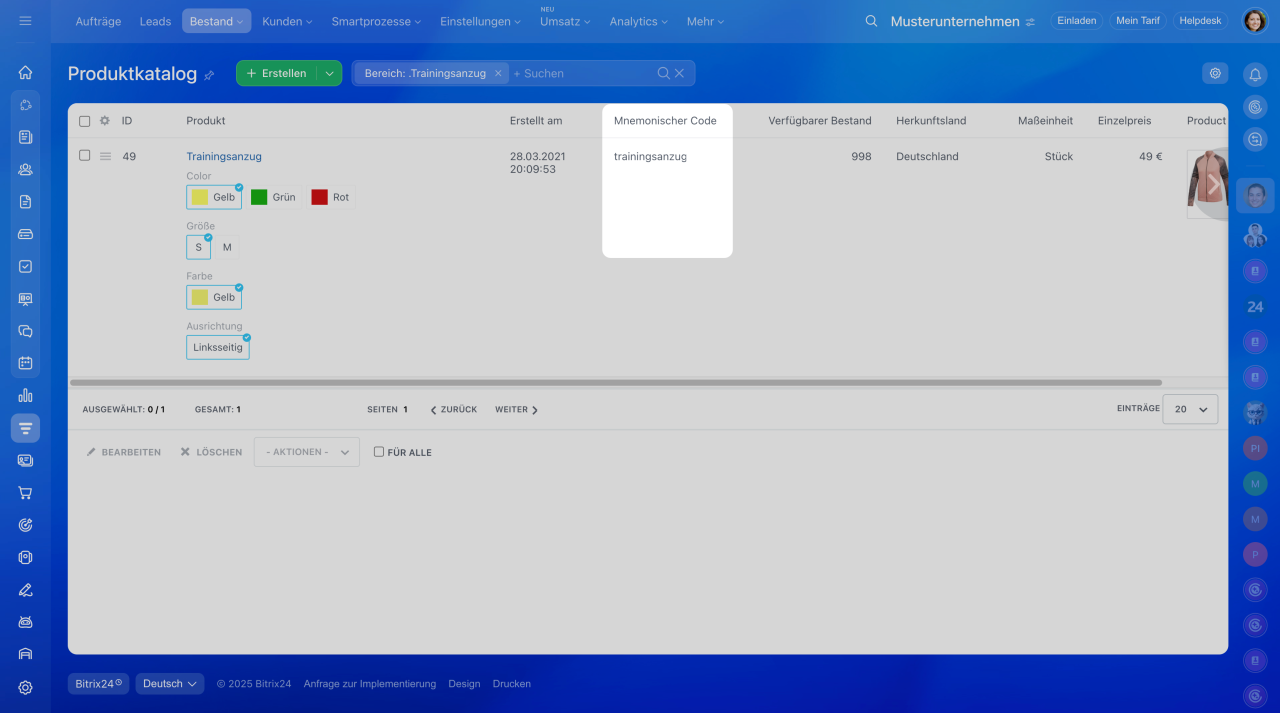The width and height of the screenshot is (1280, 713).
Task: Open the pen signature sidebar icon
Action: (25, 589)
